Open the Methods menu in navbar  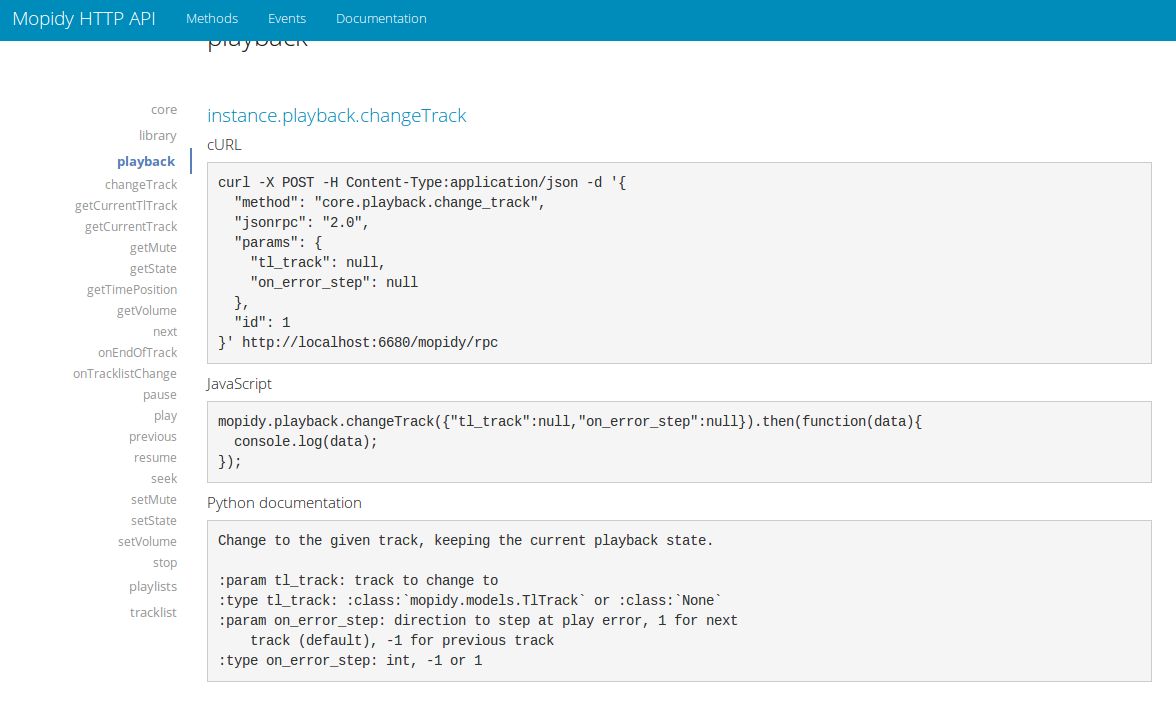212,19
